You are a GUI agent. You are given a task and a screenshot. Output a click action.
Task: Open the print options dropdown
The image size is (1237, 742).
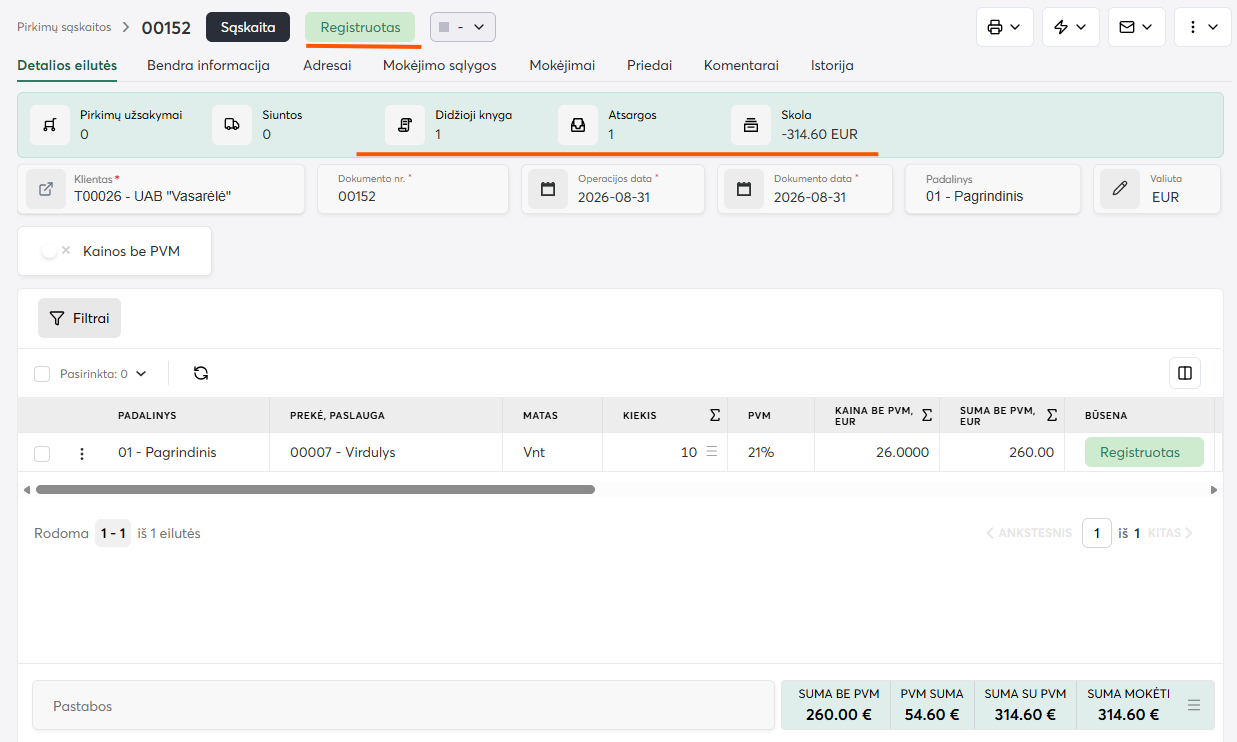(x=1005, y=27)
